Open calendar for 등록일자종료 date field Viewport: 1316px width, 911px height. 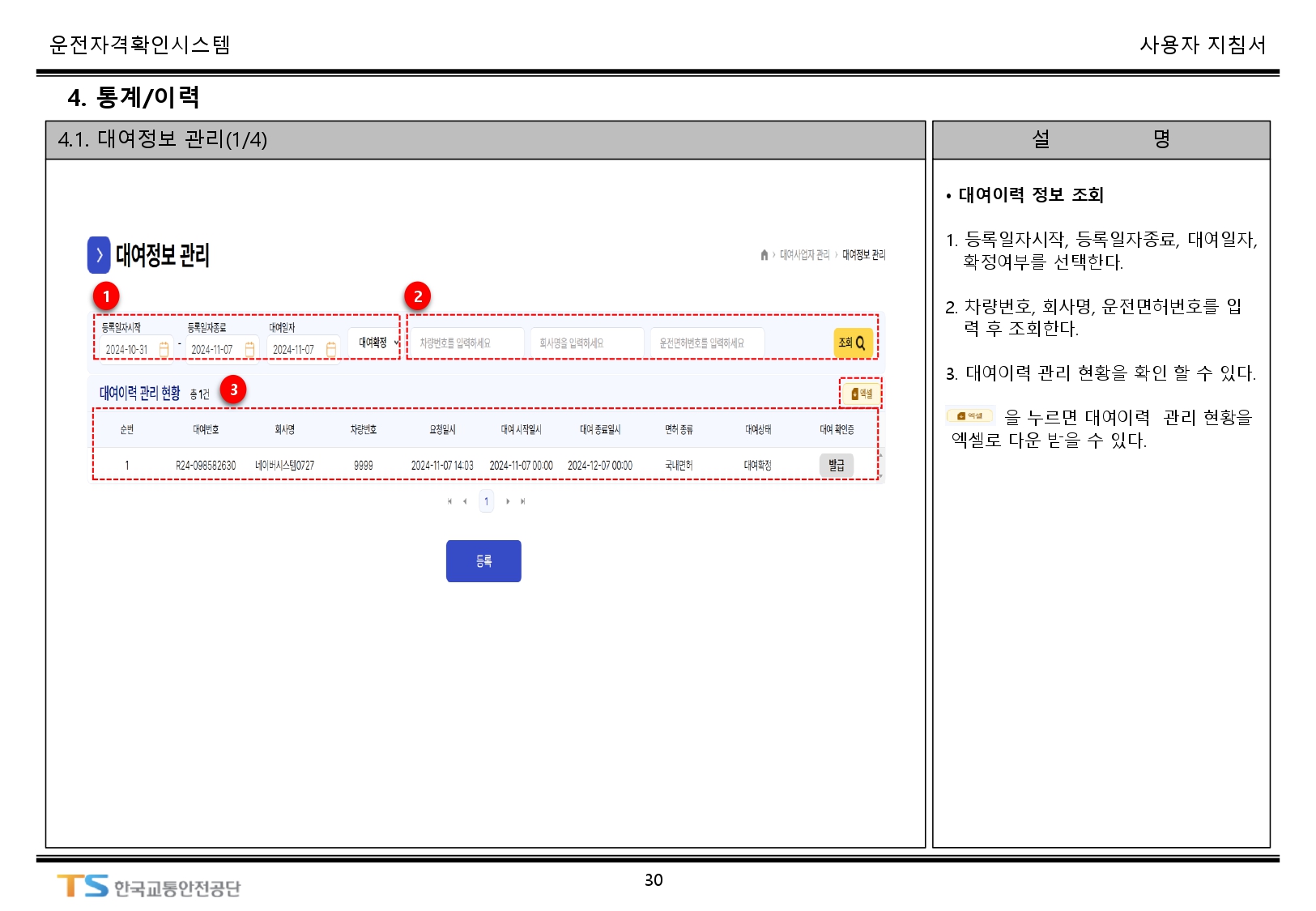tap(249, 349)
